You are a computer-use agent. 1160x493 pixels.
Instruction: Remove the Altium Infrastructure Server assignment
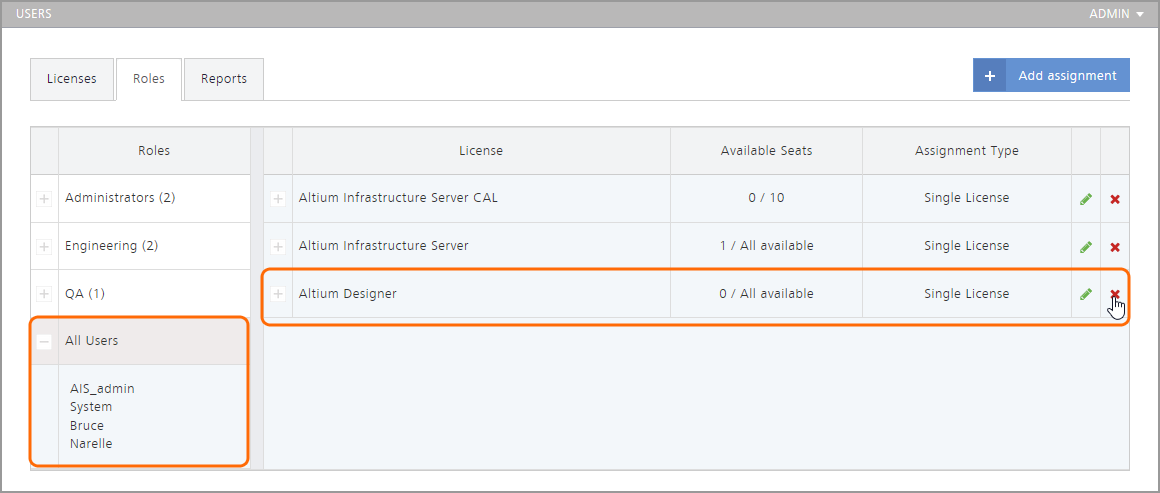click(x=1115, y=247)
